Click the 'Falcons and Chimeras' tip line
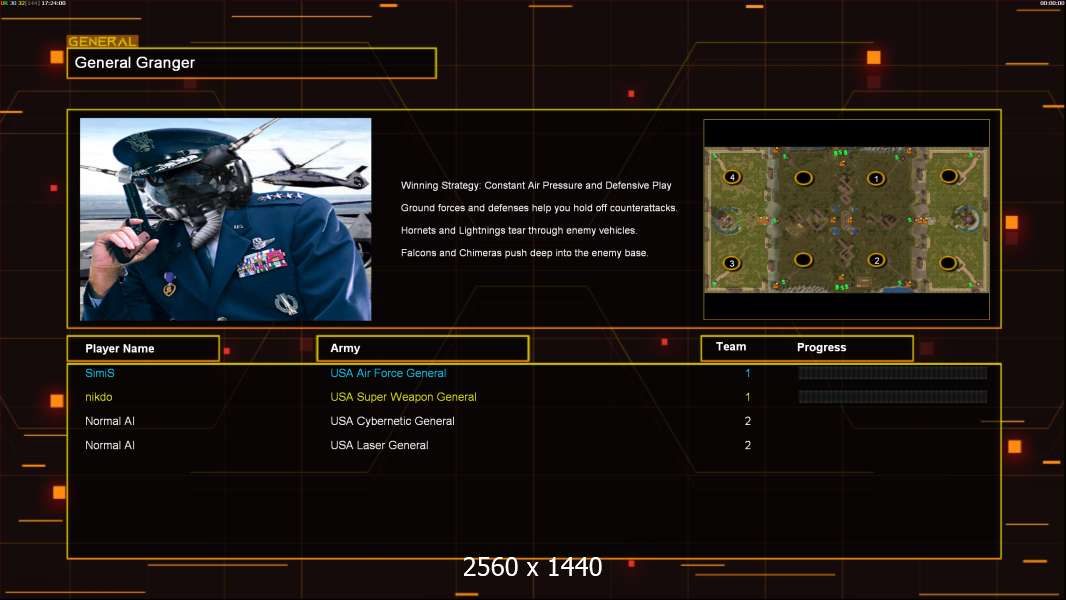Screen dimensions: 1066x600 (x=524, y=253)
